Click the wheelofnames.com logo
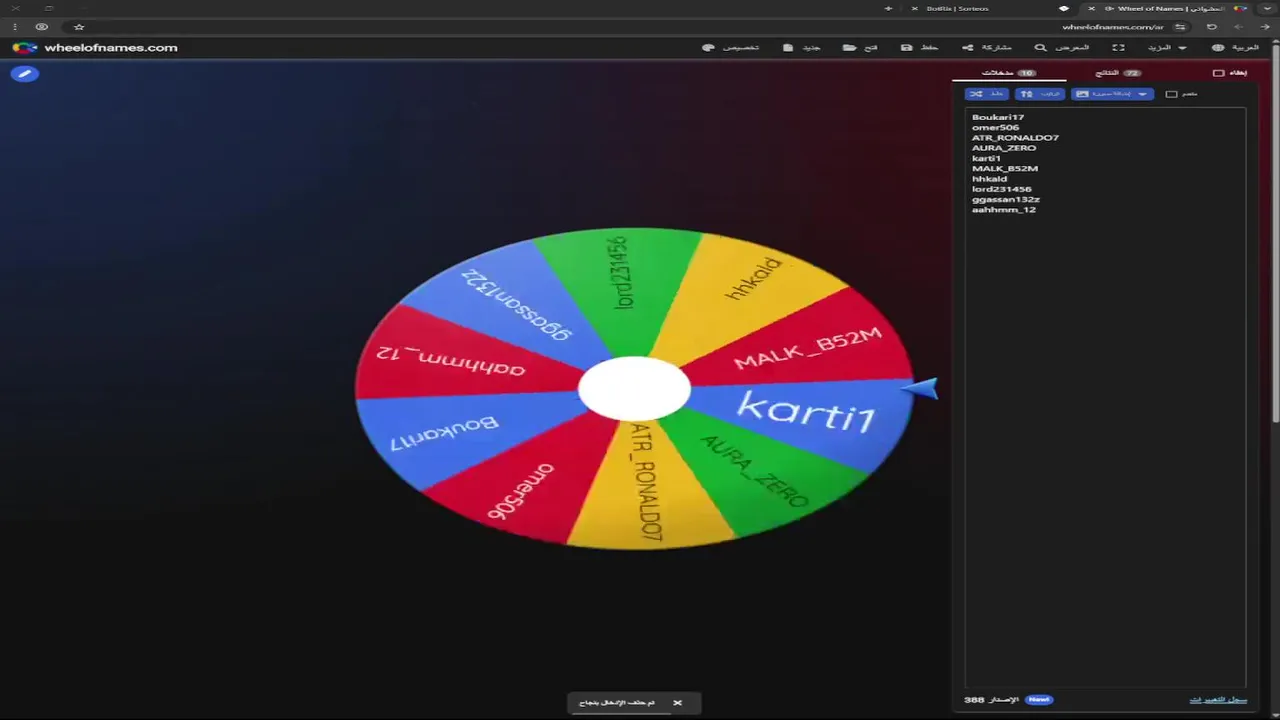The image size is (1280, 720). (x=24, y=47)
